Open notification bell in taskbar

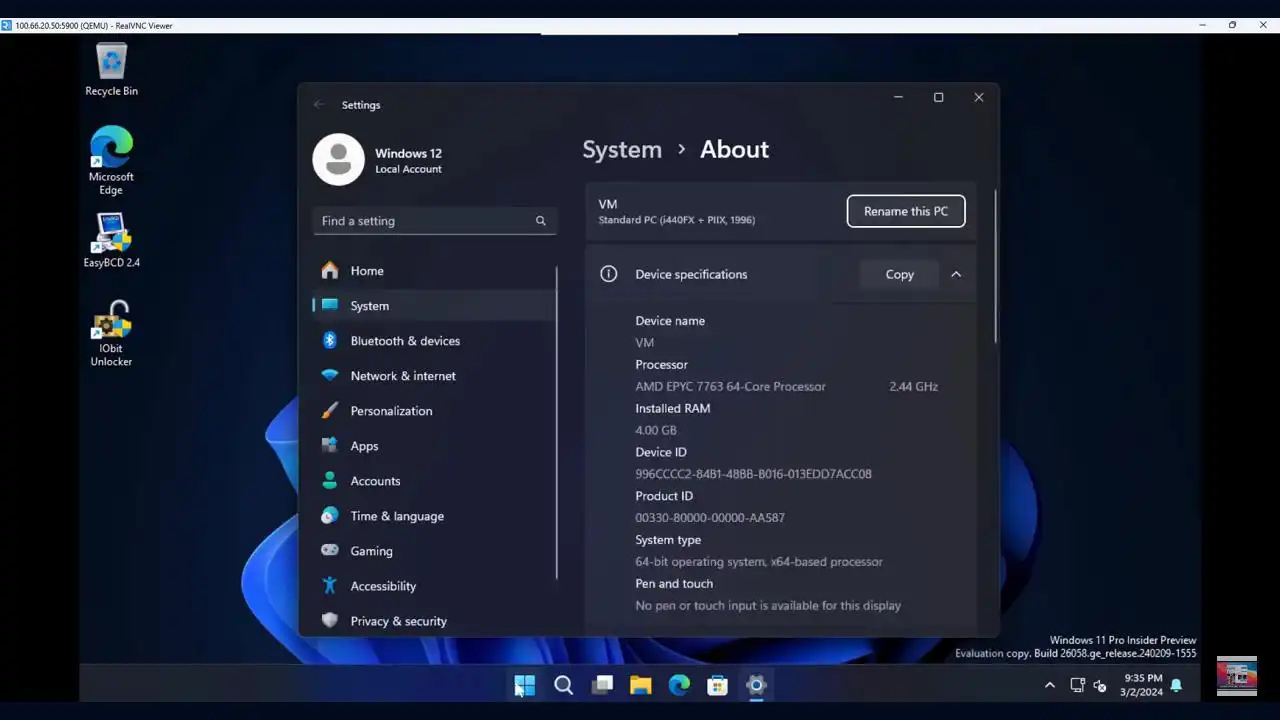pos(1176,685)
